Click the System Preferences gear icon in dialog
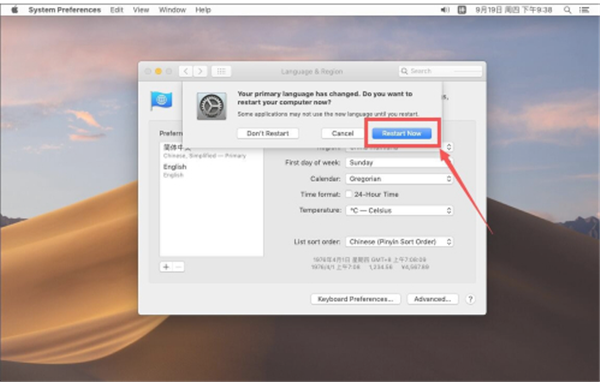 pyautogui.click(x=212, y=106)
